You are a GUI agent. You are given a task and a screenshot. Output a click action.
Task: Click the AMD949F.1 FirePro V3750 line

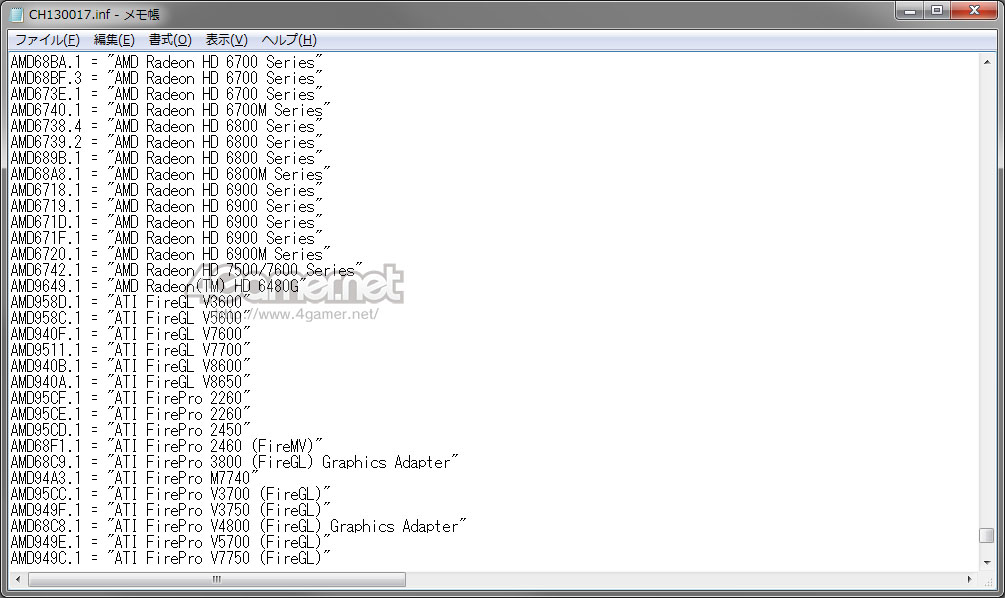170,511
